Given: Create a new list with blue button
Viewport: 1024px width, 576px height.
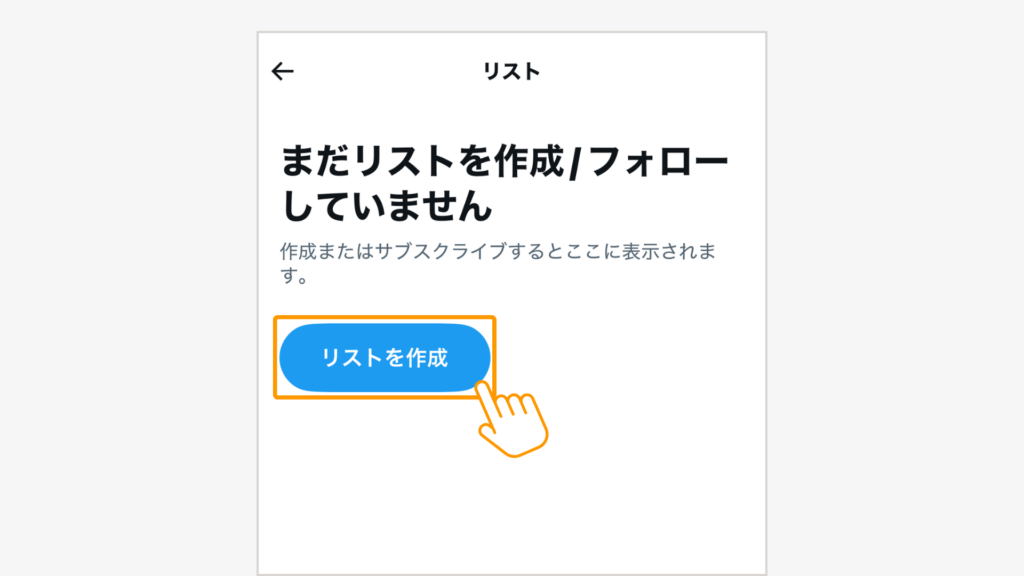Looking at the screenshot, I should [385, 358].
